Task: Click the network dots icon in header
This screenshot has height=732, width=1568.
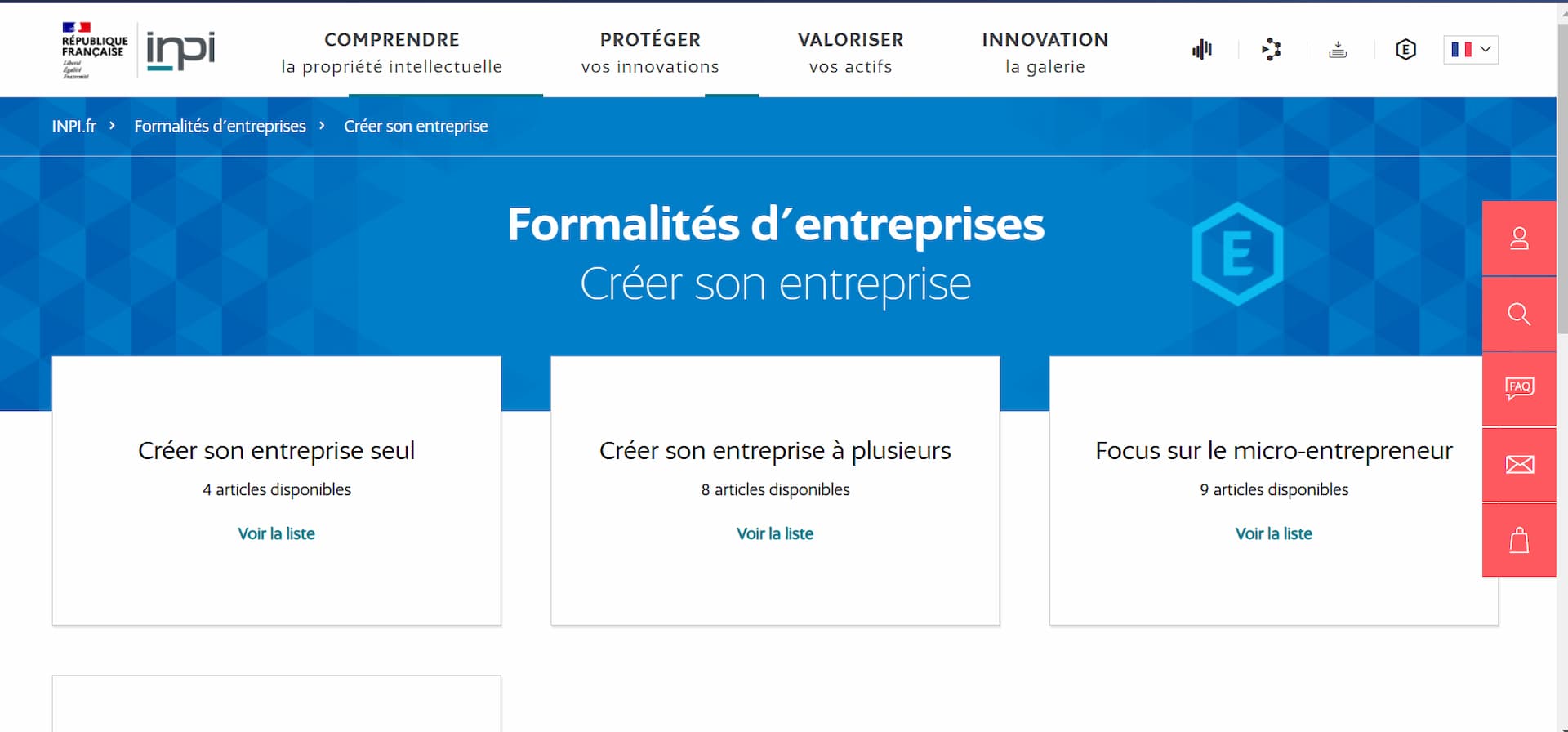Action: (x=1271, y=50)
